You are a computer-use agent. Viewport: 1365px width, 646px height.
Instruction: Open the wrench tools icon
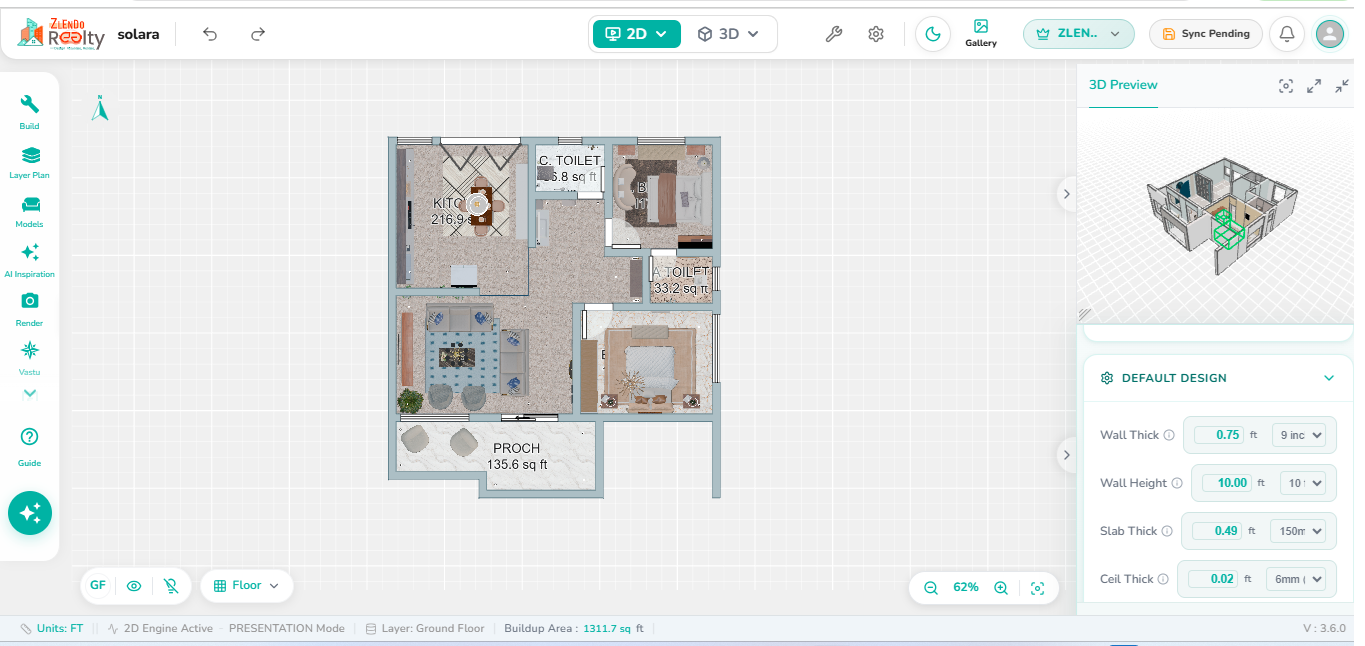point(833,34)
